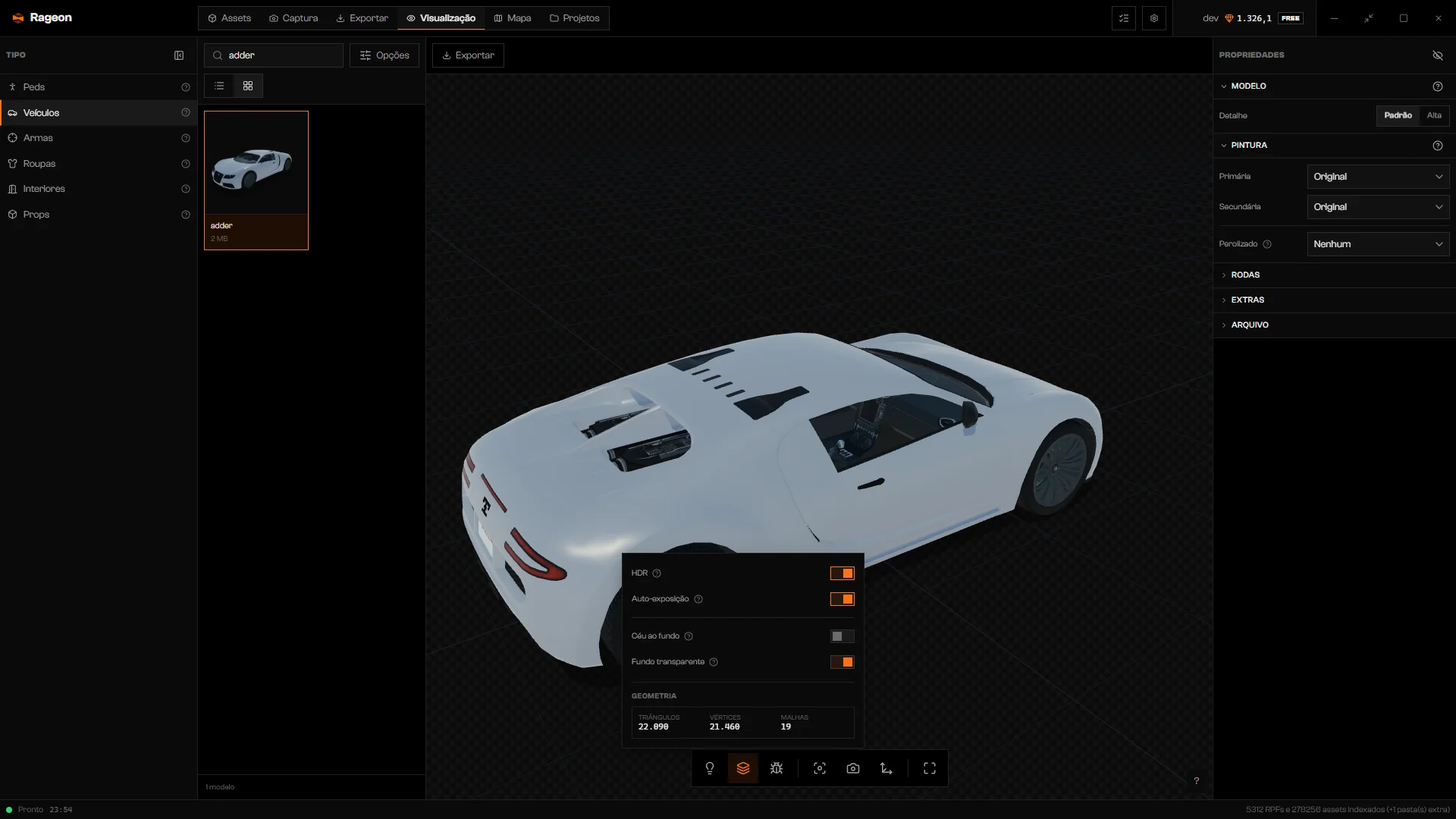Switch to list view icon
Screen dimensions: 1456x819
pos(219,86)
